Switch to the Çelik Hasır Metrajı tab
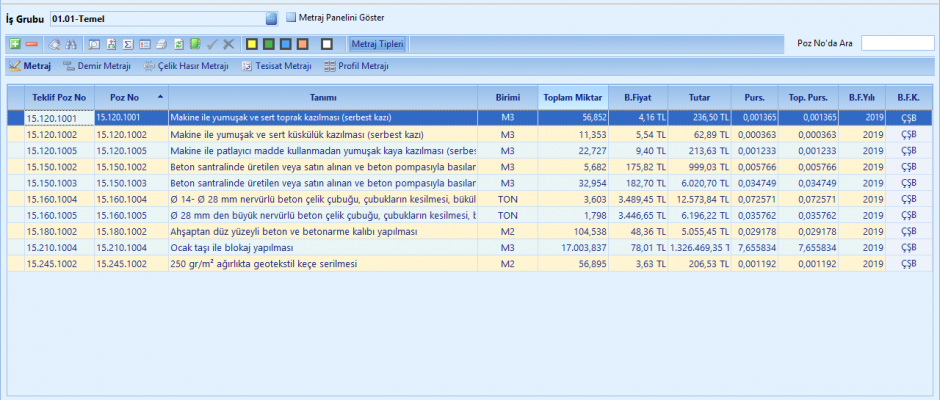 [187, 66]
